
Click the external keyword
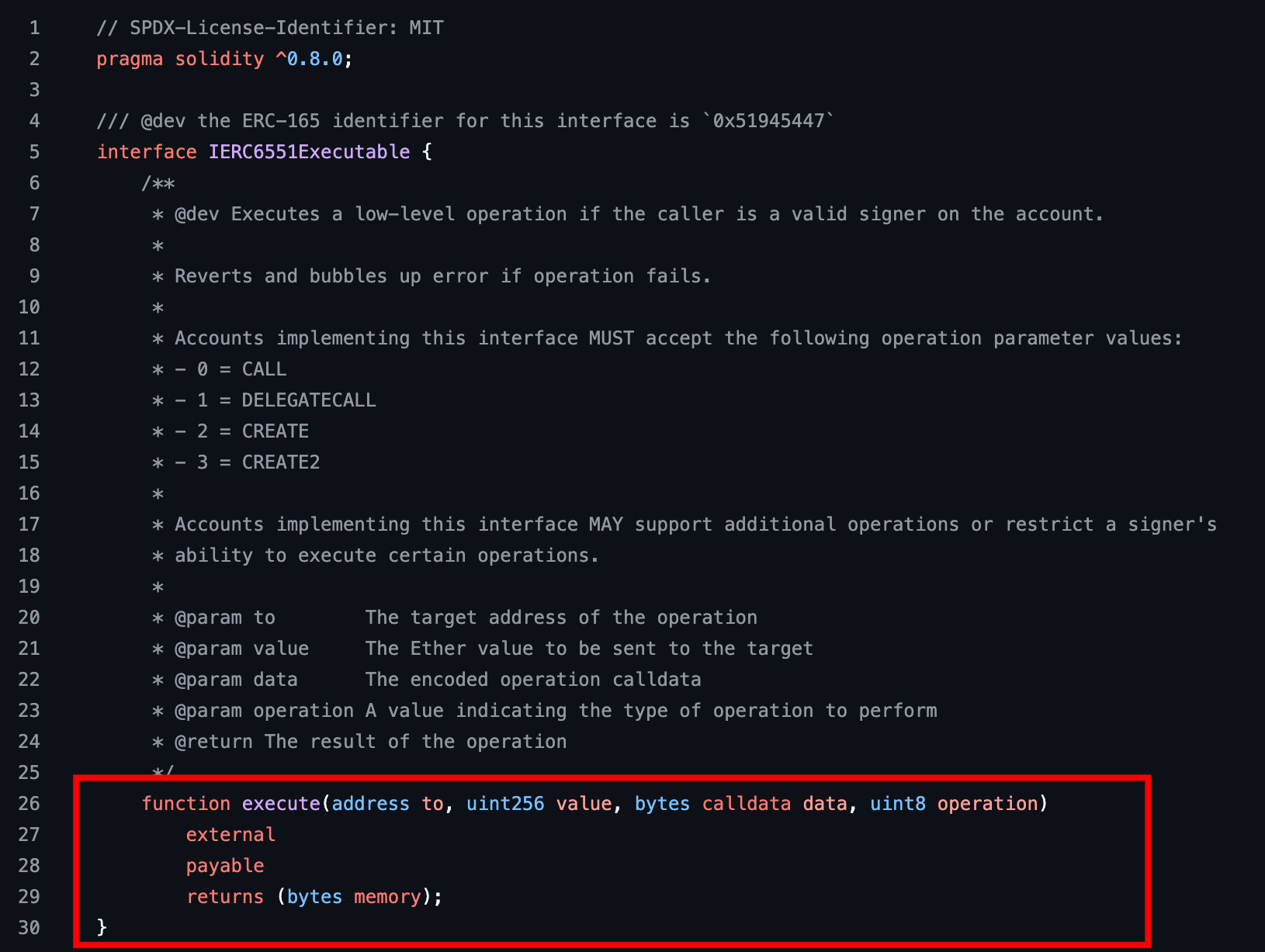pyautogui.click(x=230, y=835)
